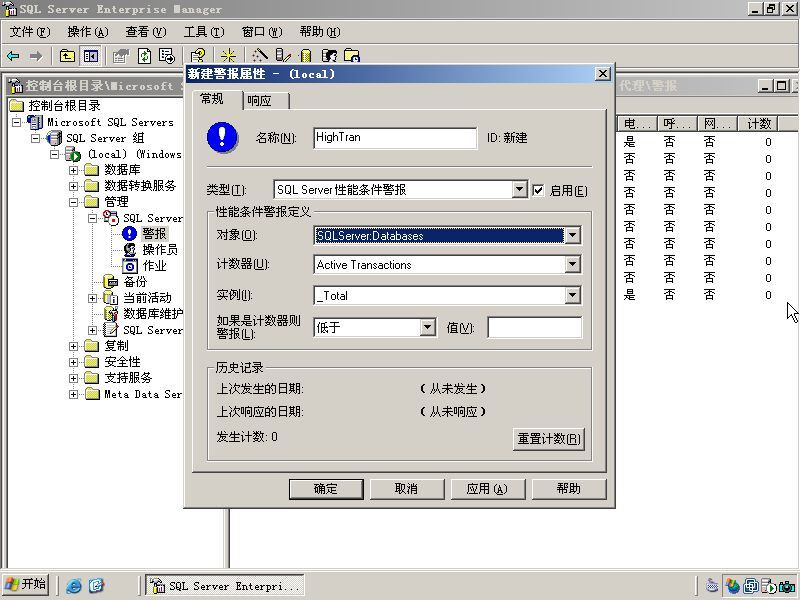The height and width of the screenshot is (600, 800).
Task: Toggle the 启用 enabled checkbox
Action: pyautogui.click(x=538, y=191)
